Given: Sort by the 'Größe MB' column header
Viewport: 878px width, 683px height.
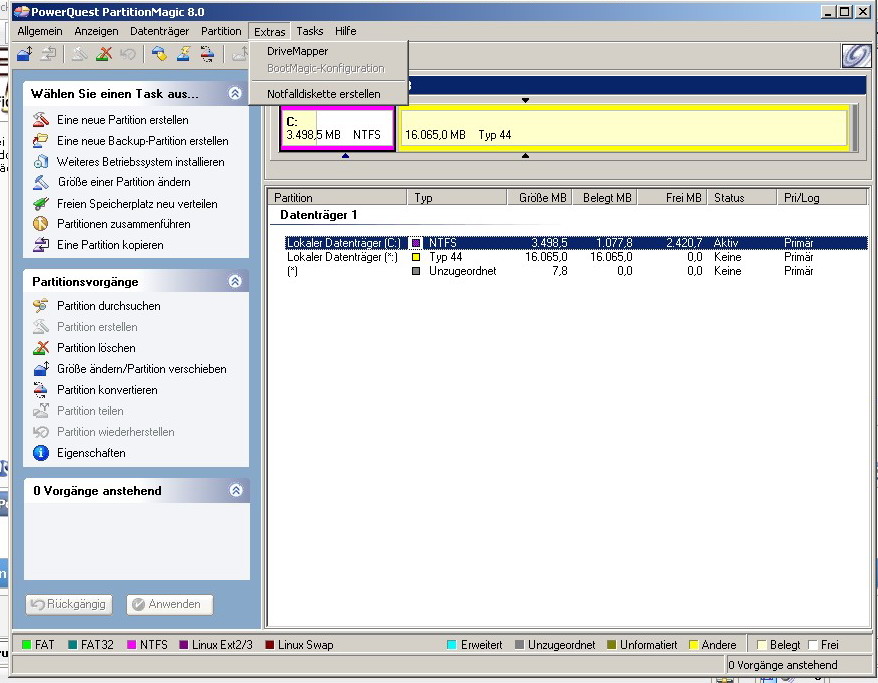Looking at the screenshot, I should 540,198.
